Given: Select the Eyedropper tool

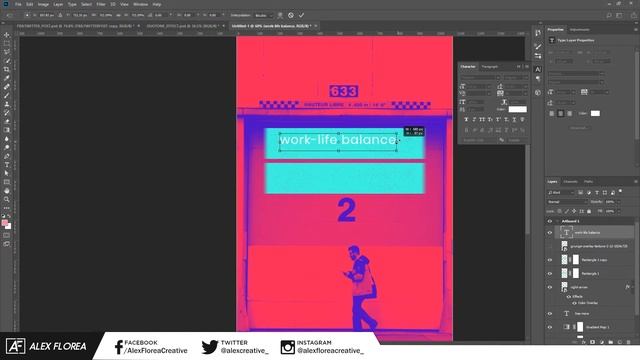Looking at the screenshot, I should (x=7, y=78).
